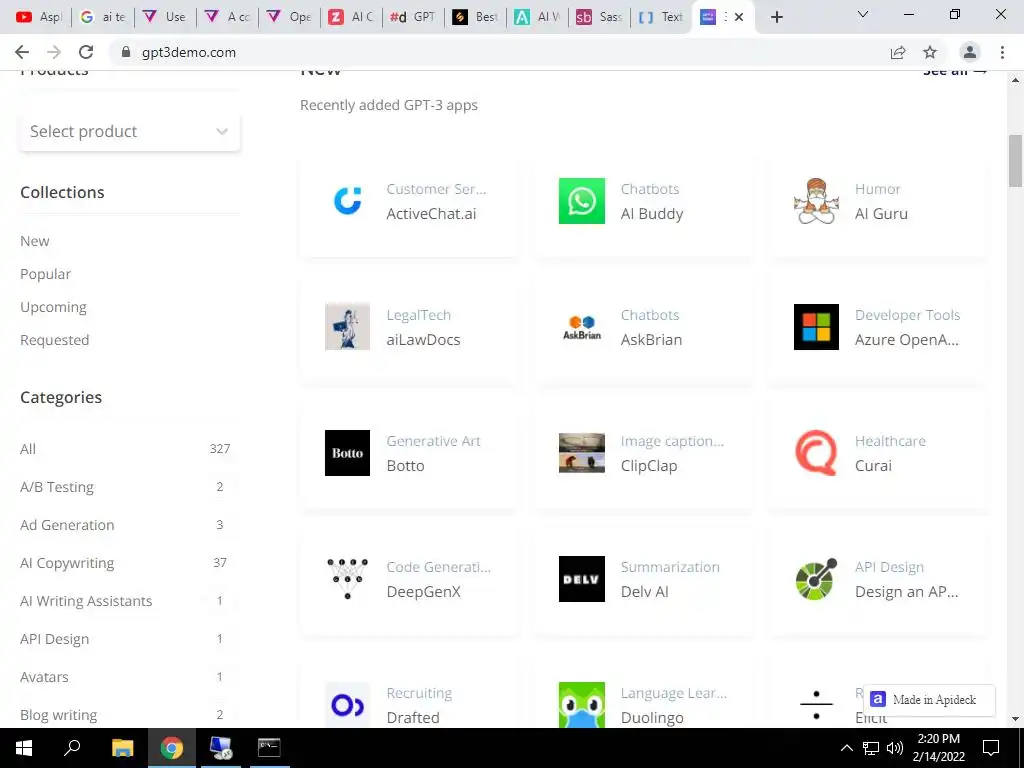The height and width of the screenshot is (768, 1024).
Task: Click the taskbar search magnifier
Action: tap(72, 748)
